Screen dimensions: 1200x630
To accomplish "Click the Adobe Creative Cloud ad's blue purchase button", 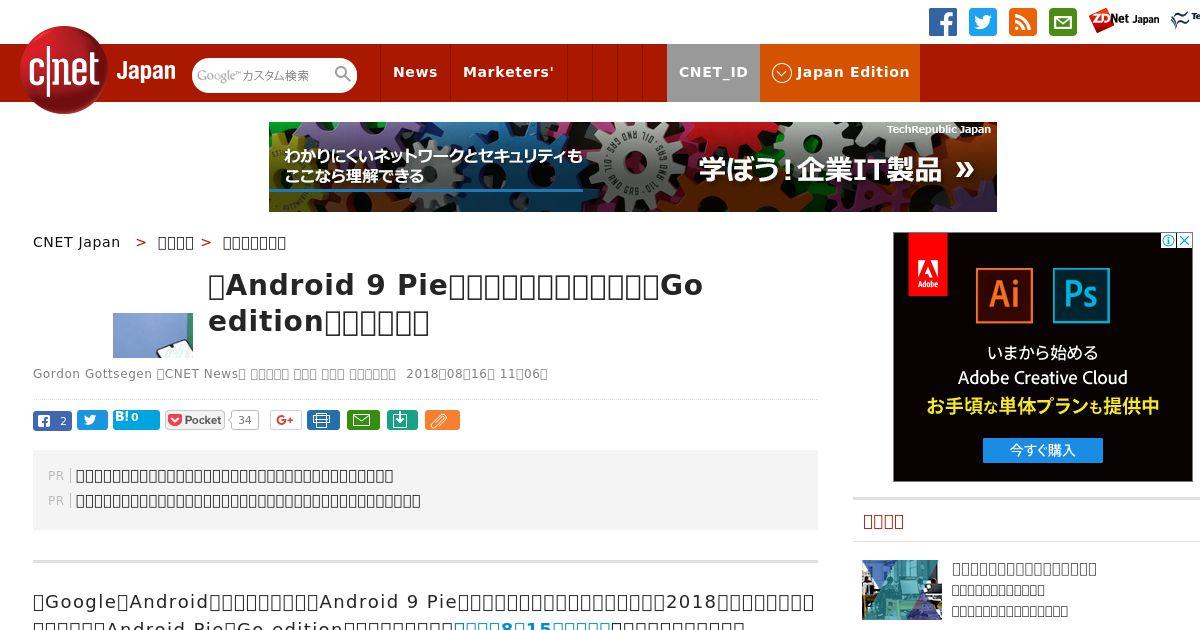I will (1043, 450).
